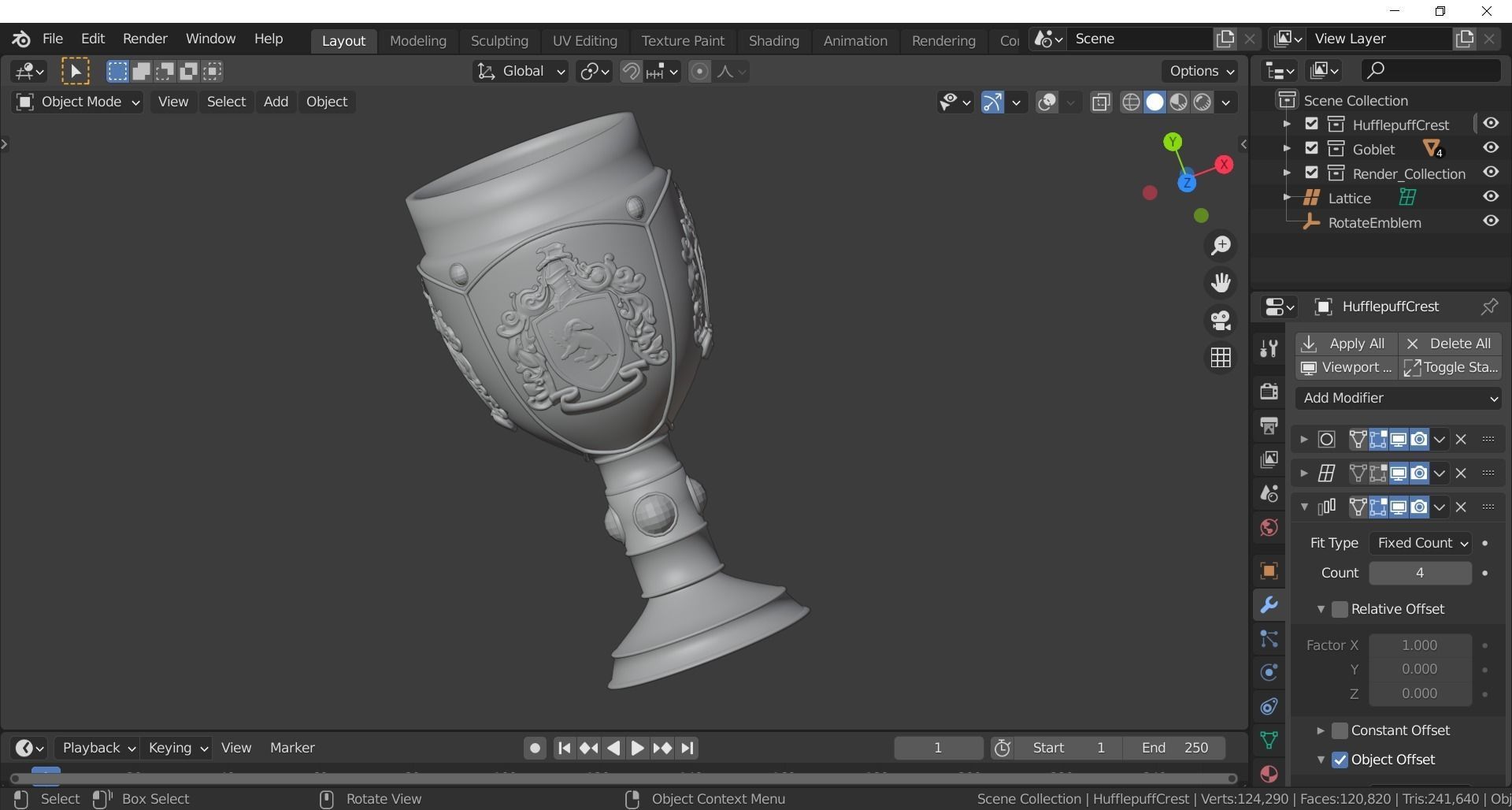The width and height of the screenshot is (1512, 810).
Task: Switch orthographic/perspective grid icon
Action: pyautogui.click(x=1221, y=358)
